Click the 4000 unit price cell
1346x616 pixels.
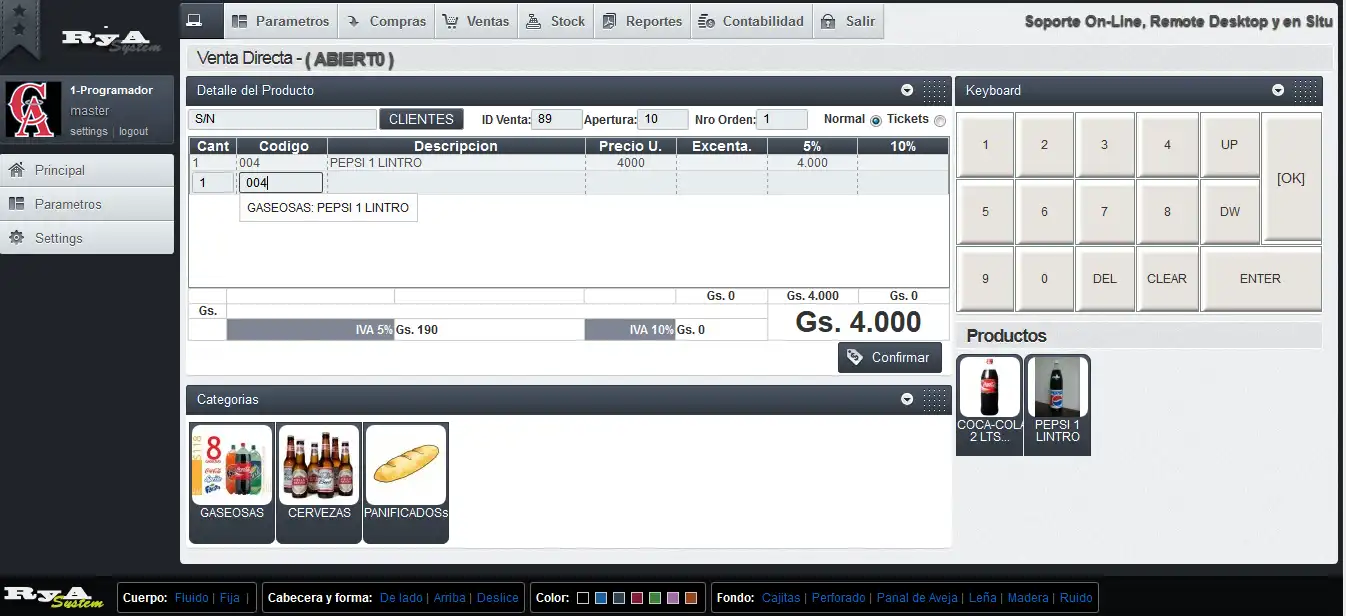[x=631, y=163]
